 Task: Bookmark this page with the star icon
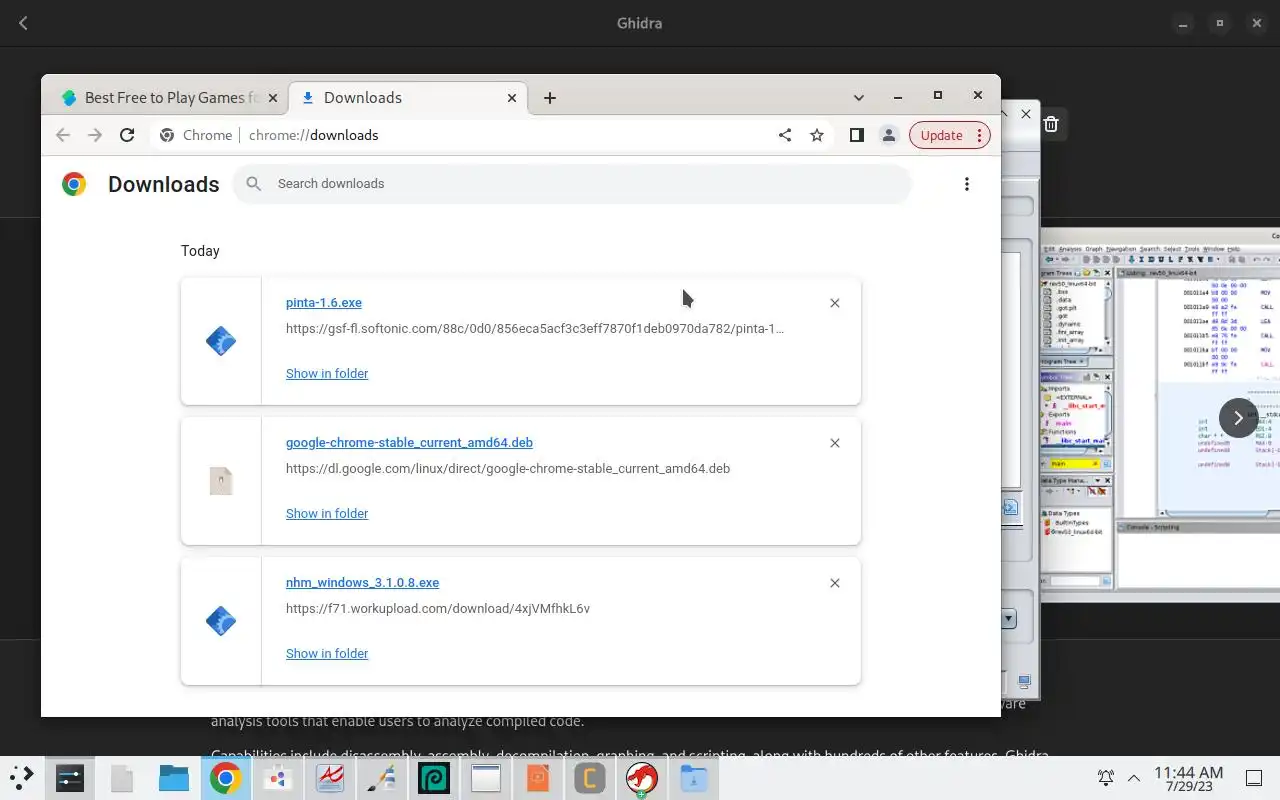click(x=817, y=135)
